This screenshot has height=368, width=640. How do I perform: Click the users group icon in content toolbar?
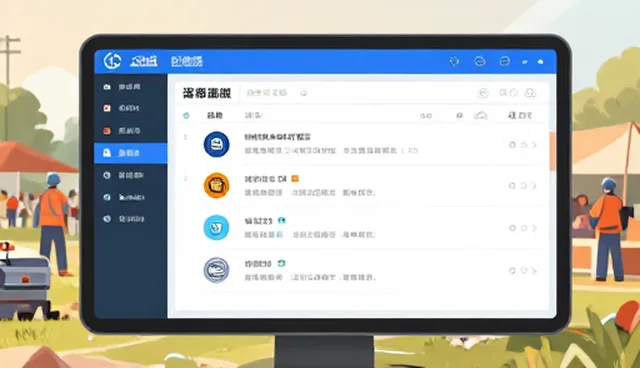(530, 93)
